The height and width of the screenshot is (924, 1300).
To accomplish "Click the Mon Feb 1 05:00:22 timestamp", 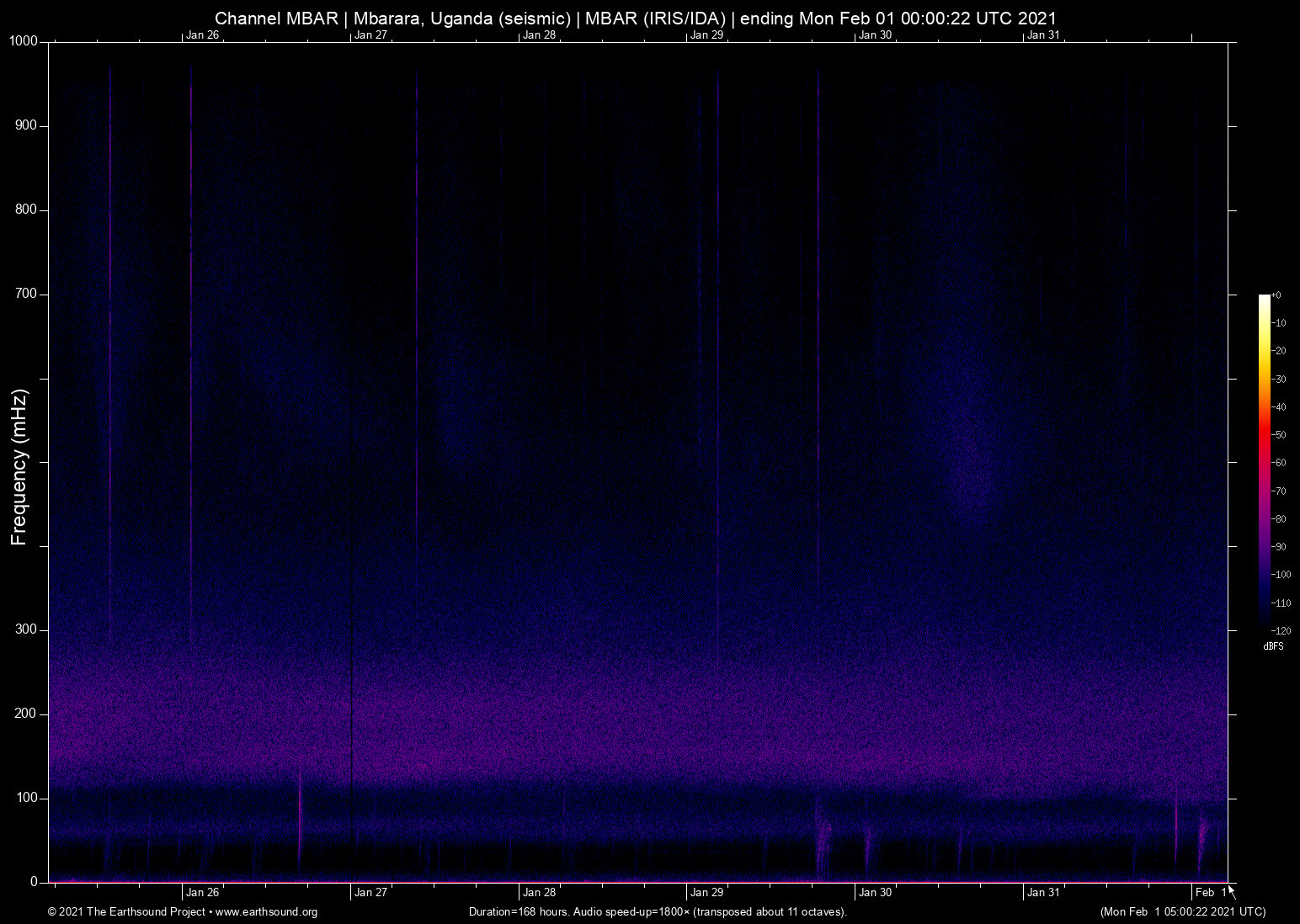I will pos(1182,912).
